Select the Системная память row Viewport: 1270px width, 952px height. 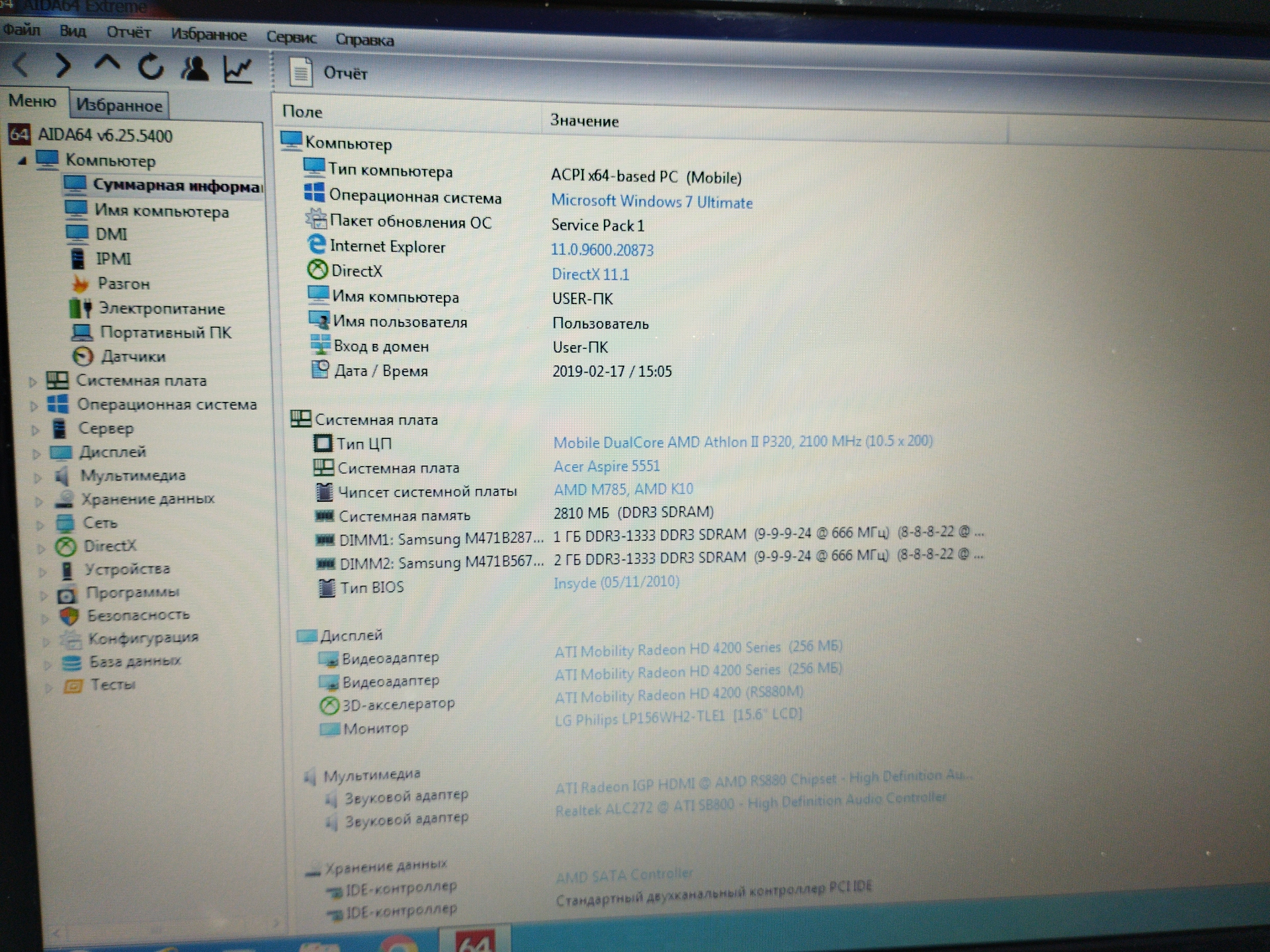(514, 514)
